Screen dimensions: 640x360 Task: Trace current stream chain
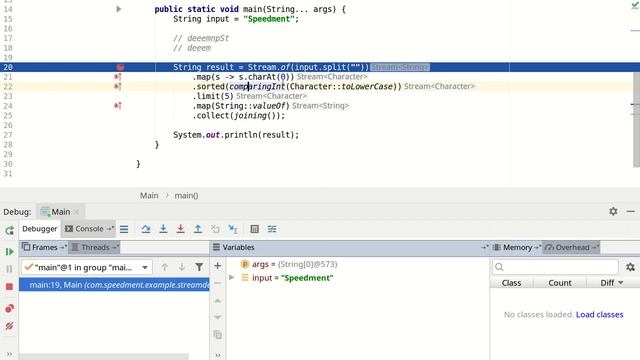click(x=272, y=229)
